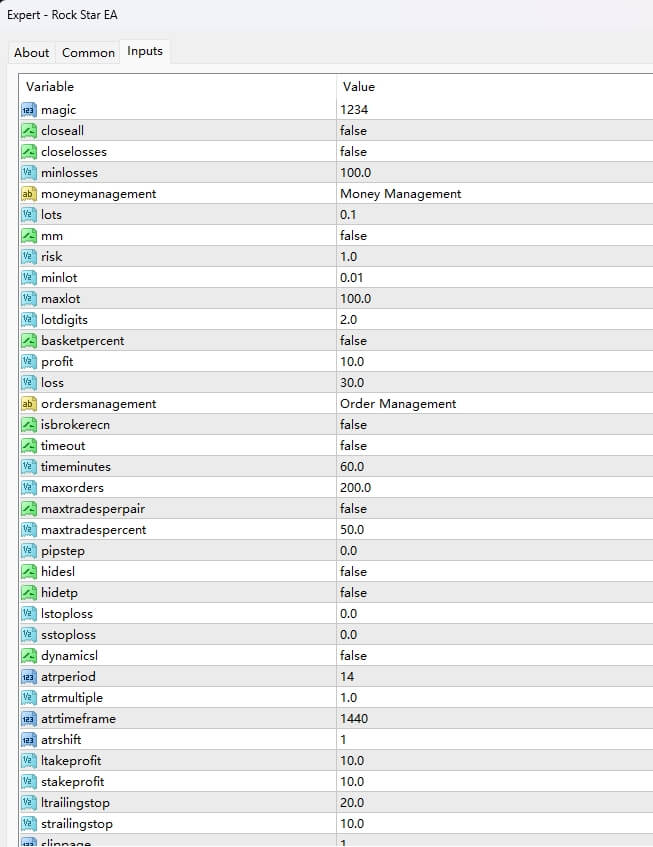
Task: Select the stakeprofit variable name
Action: tap(73, 783)
